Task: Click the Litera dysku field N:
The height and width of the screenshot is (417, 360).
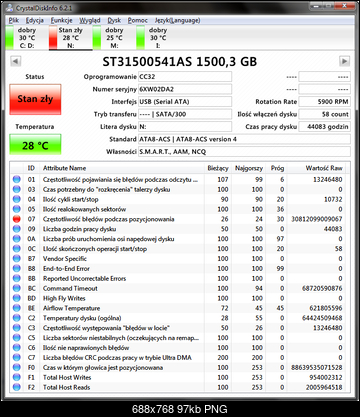Action: [185, 127]
